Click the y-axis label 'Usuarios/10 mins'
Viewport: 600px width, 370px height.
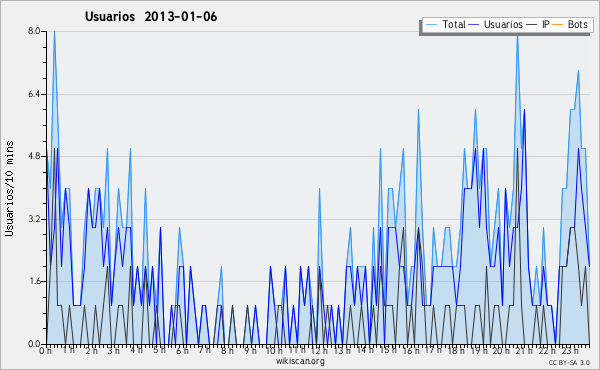(9, 188)
